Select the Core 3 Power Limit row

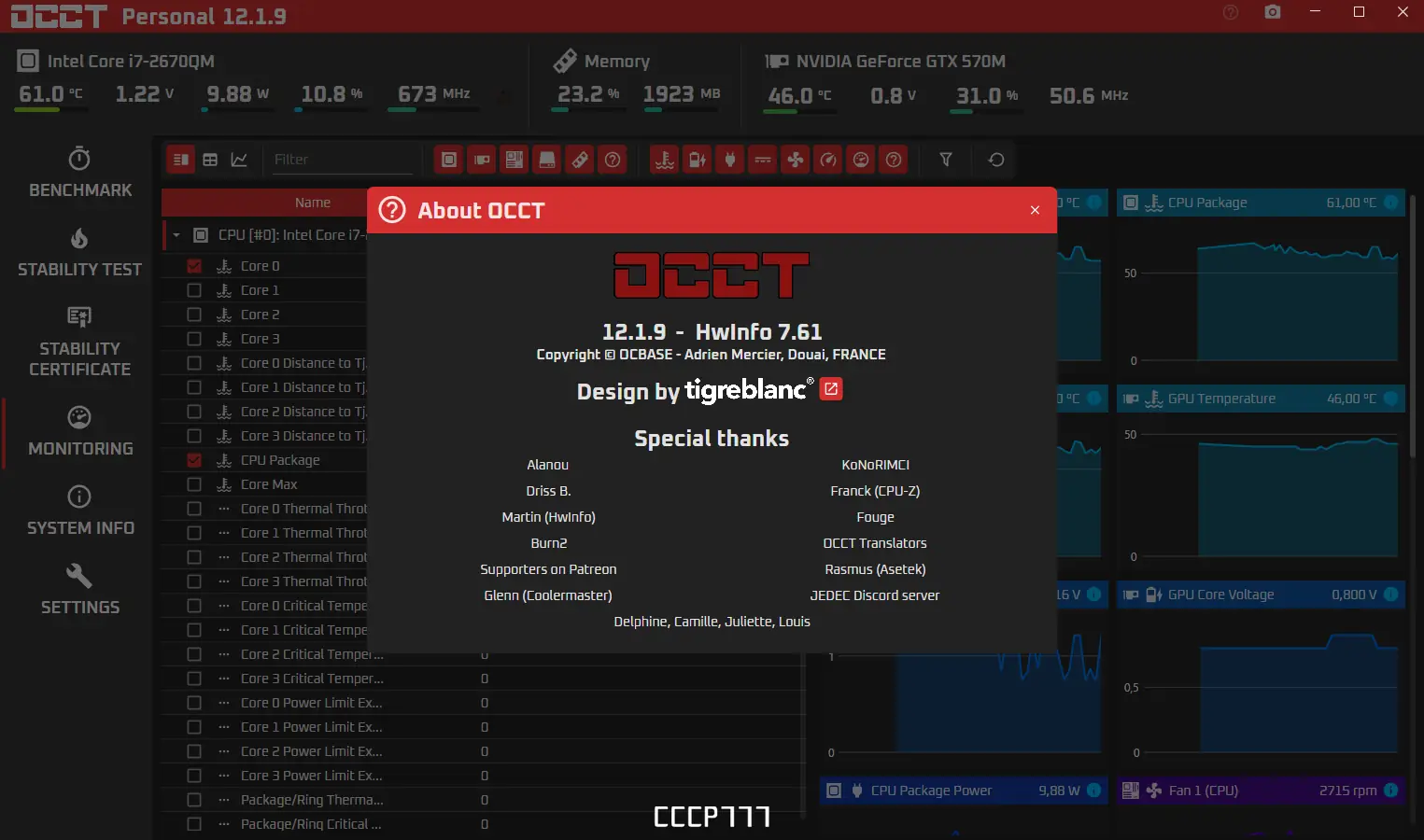483,776
